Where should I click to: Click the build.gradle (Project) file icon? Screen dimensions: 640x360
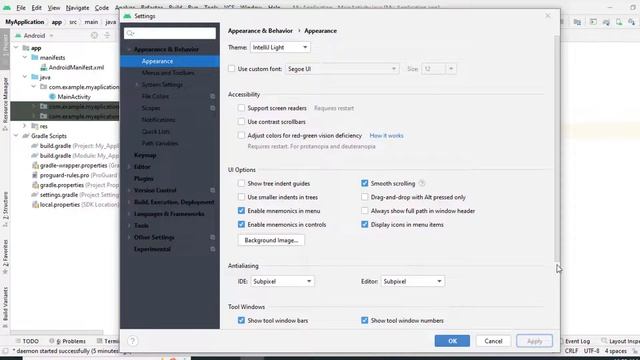point(35,146)
